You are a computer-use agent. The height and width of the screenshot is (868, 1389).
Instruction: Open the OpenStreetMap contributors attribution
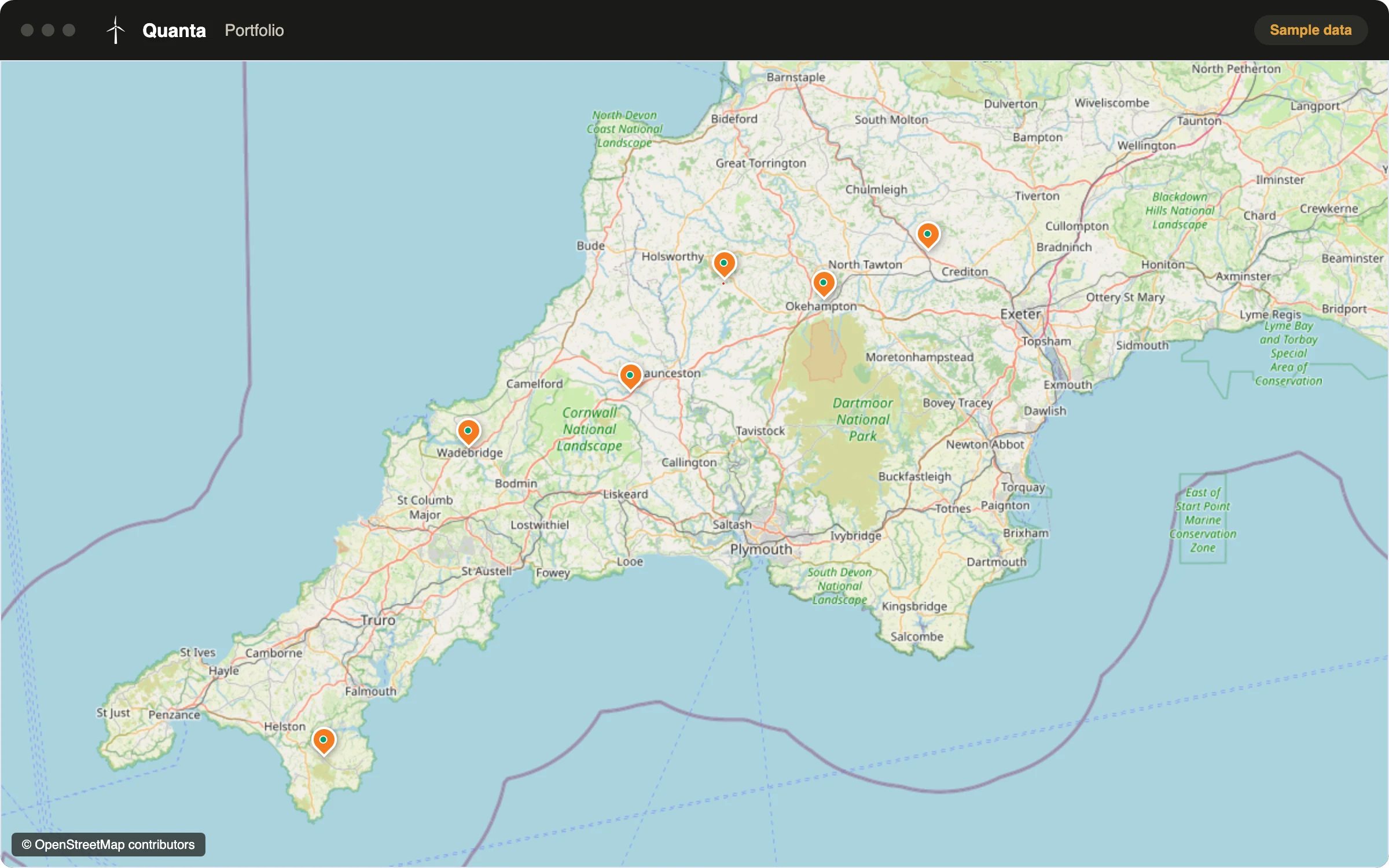point(108,844)
